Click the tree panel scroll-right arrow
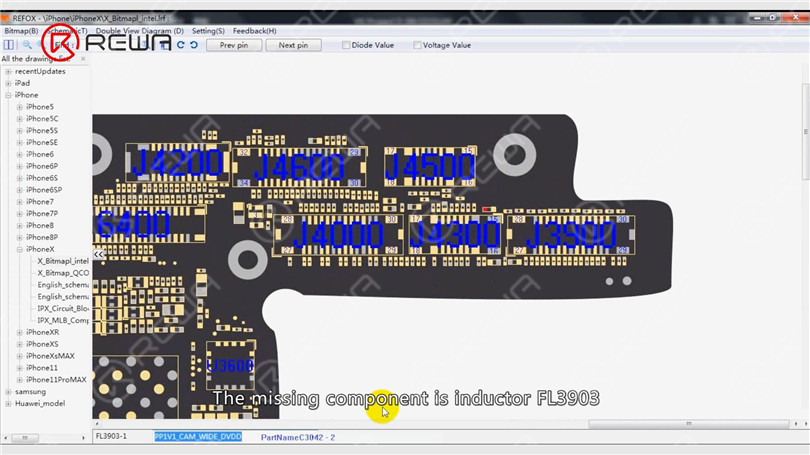This screenshot has height=455, width=810. 83,438
